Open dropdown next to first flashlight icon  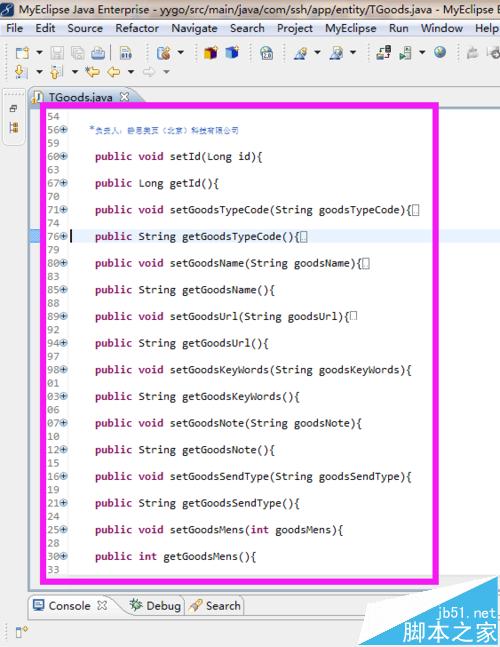click(x=317, y=52)
